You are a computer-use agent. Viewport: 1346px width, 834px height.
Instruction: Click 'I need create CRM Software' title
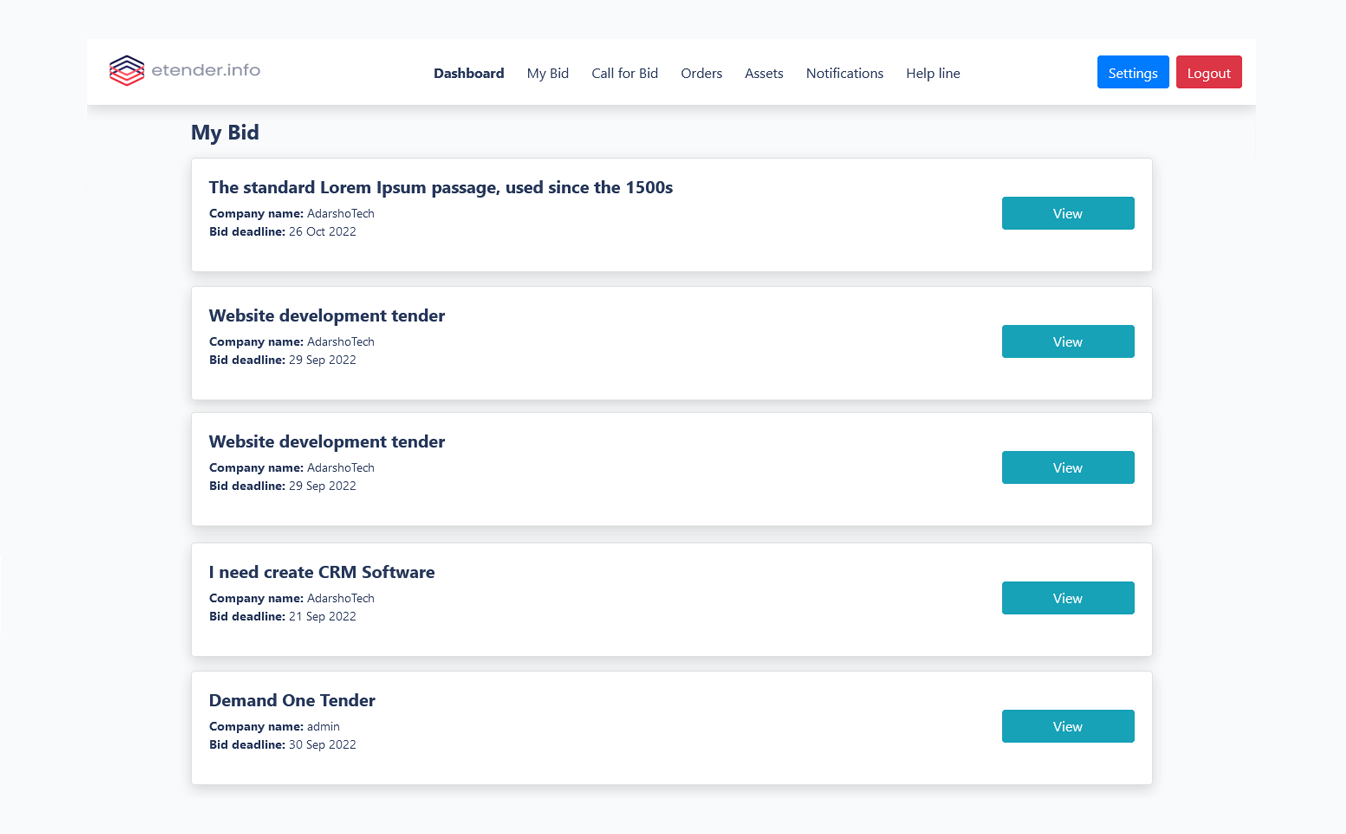point(322,572)
